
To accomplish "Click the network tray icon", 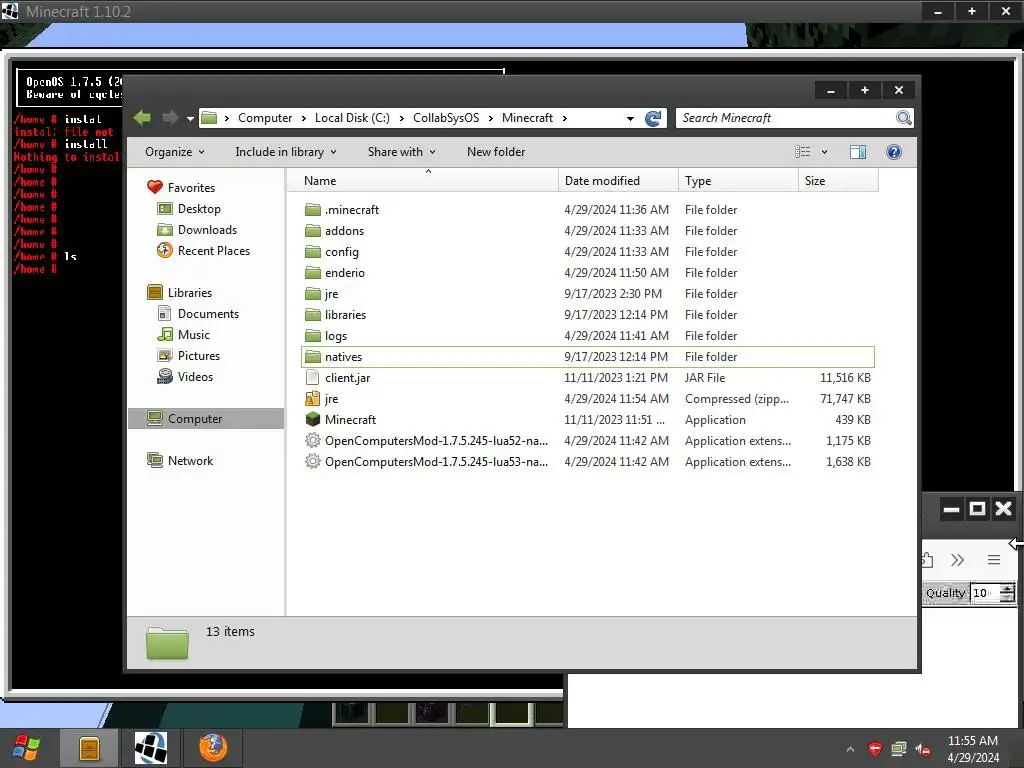I will pos(899,749).
